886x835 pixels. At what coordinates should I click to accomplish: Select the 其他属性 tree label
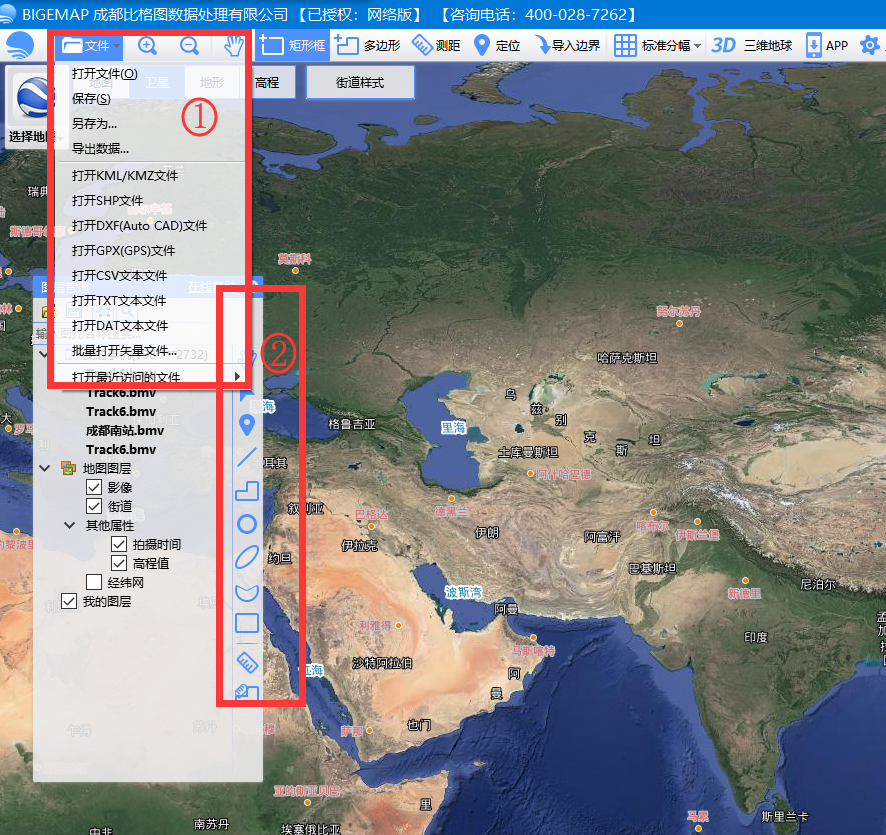click(110, 525)
